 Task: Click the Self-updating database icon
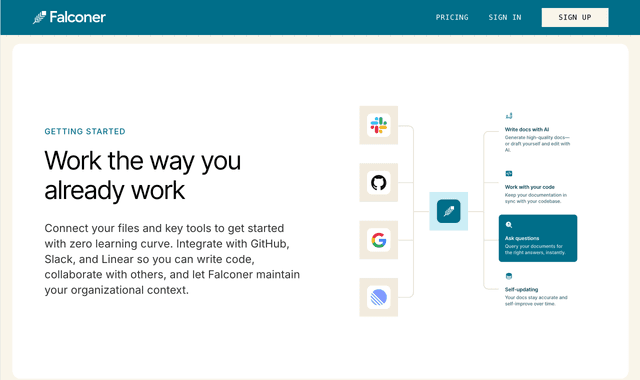click(509, 276)
